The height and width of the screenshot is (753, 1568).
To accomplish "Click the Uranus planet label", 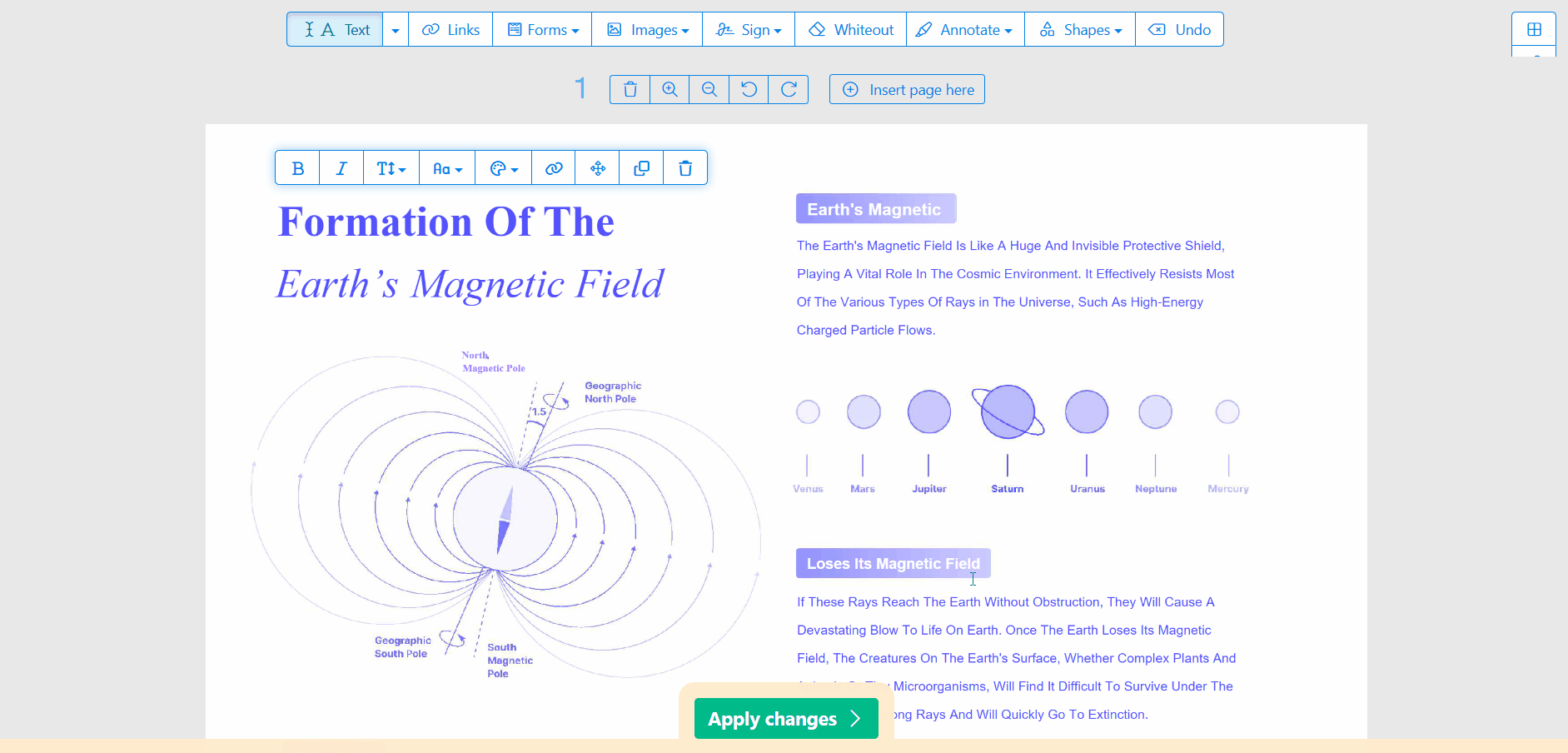I will tap(1088, 489).
